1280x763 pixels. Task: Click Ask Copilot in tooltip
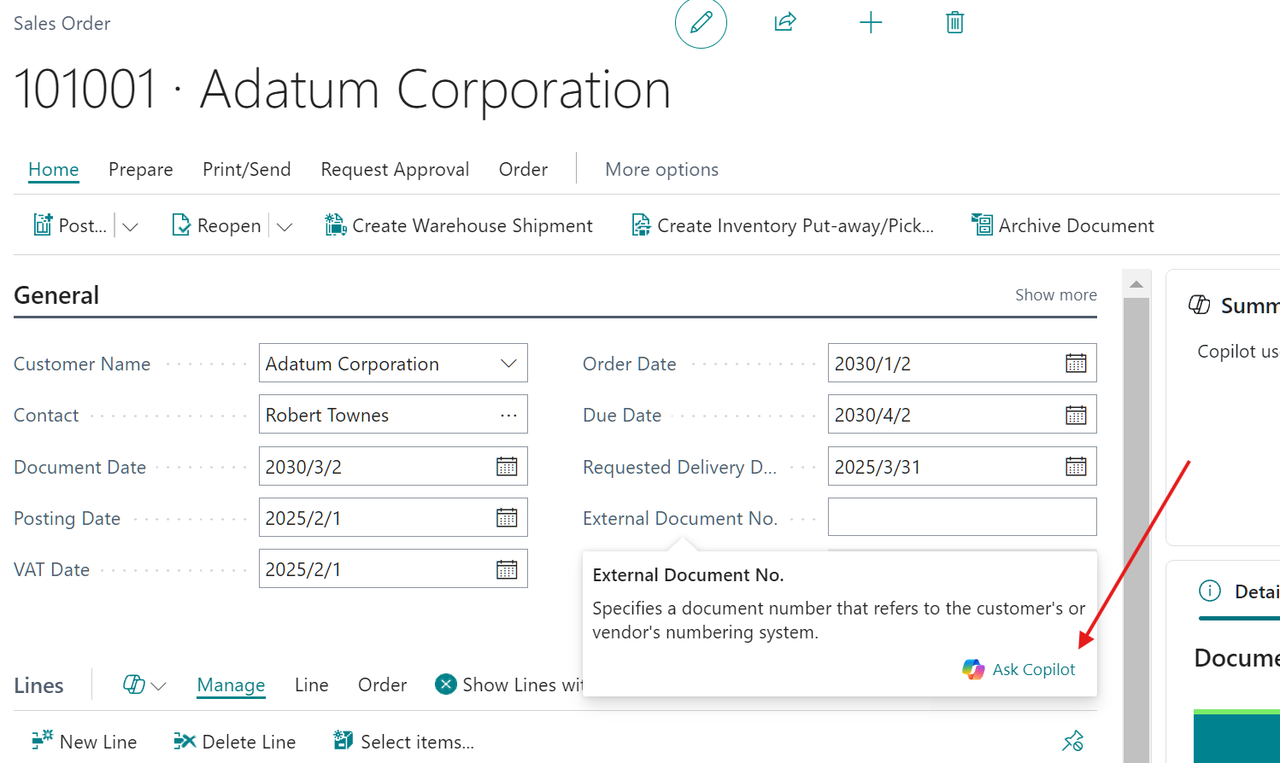(1019, 669)
